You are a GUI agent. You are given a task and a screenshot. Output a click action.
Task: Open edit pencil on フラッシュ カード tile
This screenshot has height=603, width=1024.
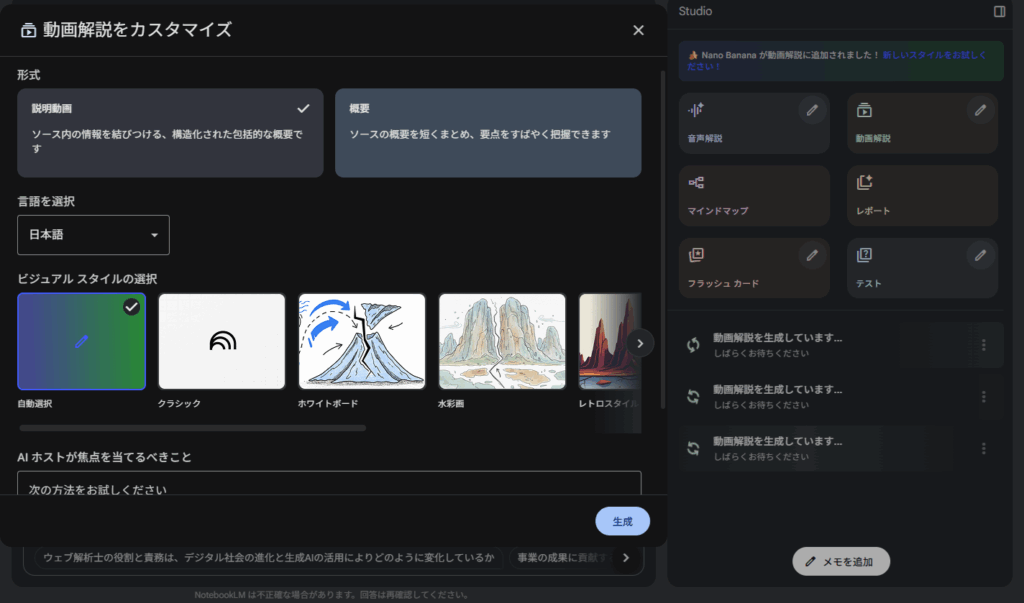point(812,256)
